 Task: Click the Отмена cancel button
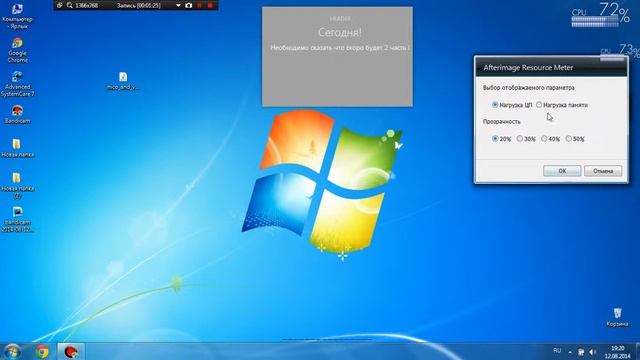pyautogui.click(x=603, y=171)
